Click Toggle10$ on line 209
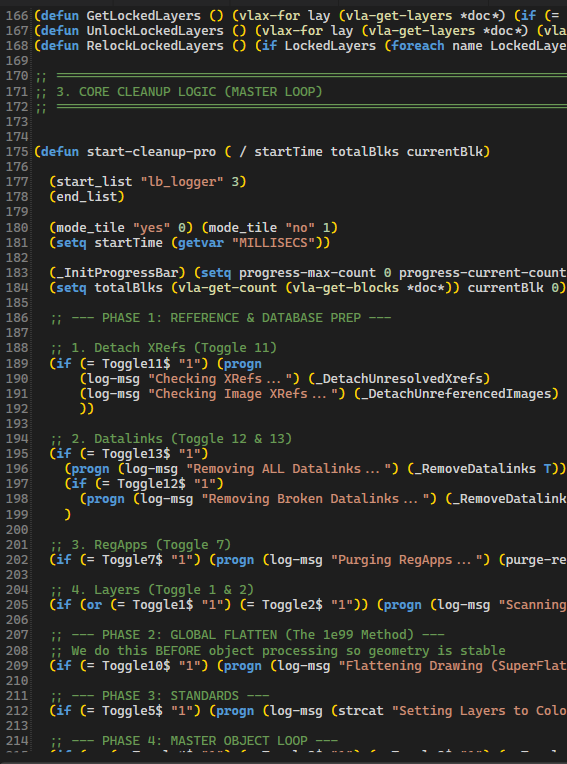Screen dimensions: 567x764 click(x=136, y=666)
